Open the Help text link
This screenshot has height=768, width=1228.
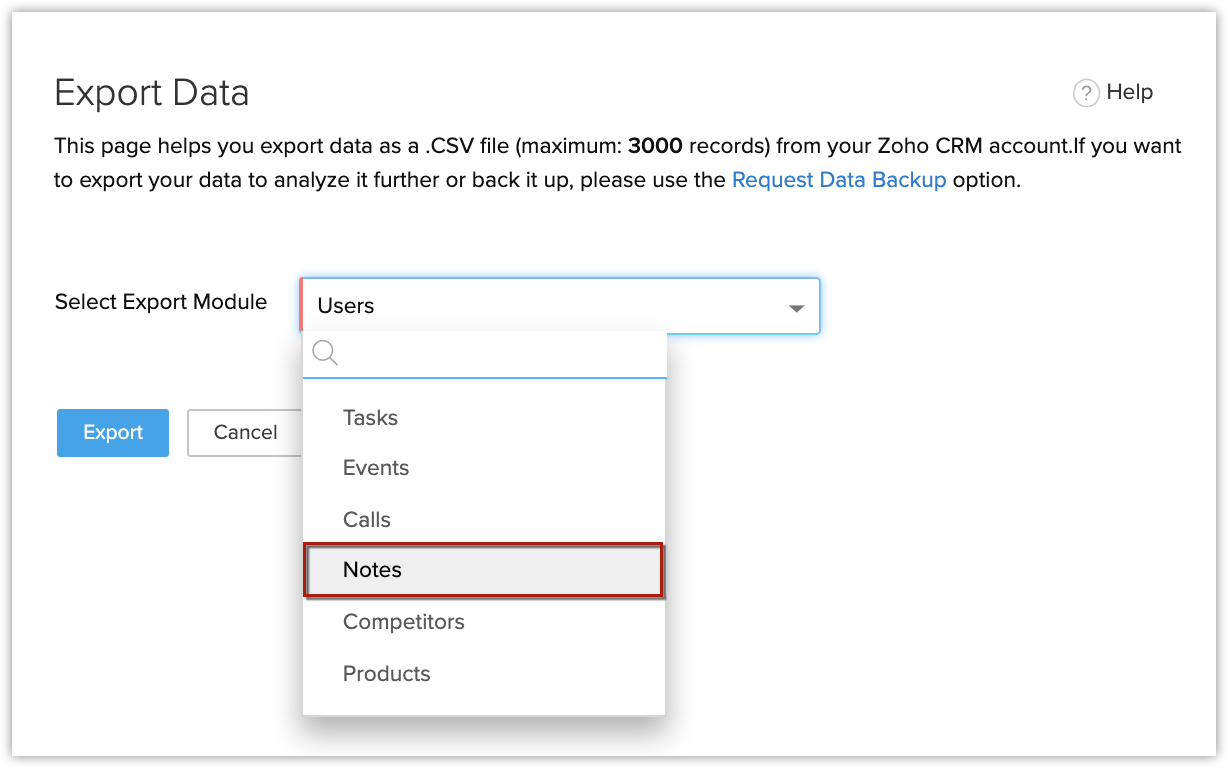(1130, 92)
